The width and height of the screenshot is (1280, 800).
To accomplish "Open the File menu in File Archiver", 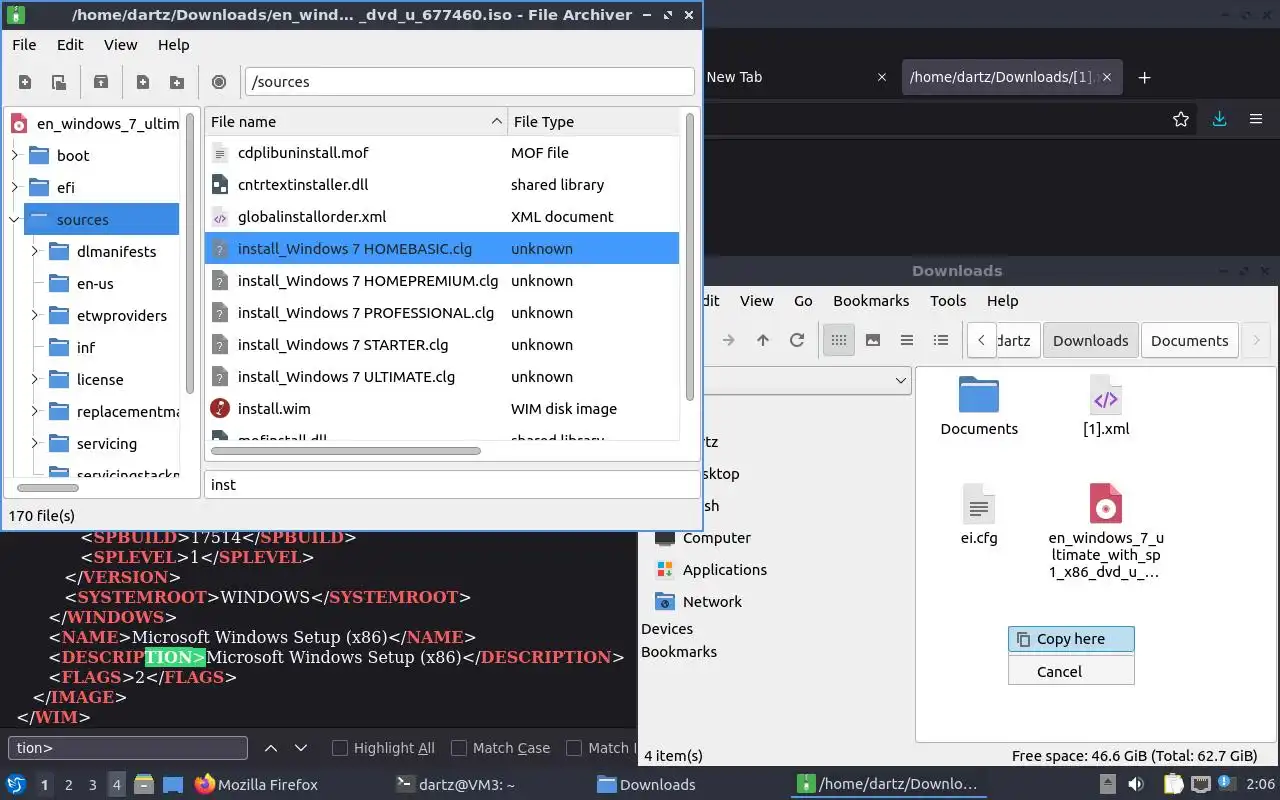I will [x=24, y=45].
